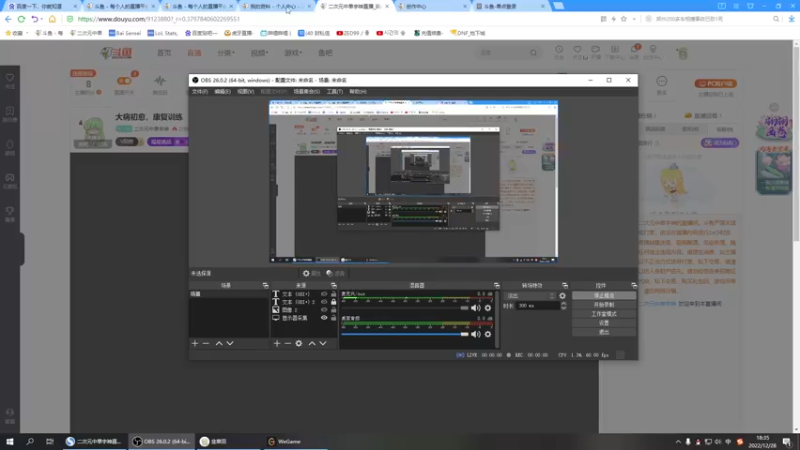
Task: Click the transition 时长 duration field
Action: coord(538,306)
